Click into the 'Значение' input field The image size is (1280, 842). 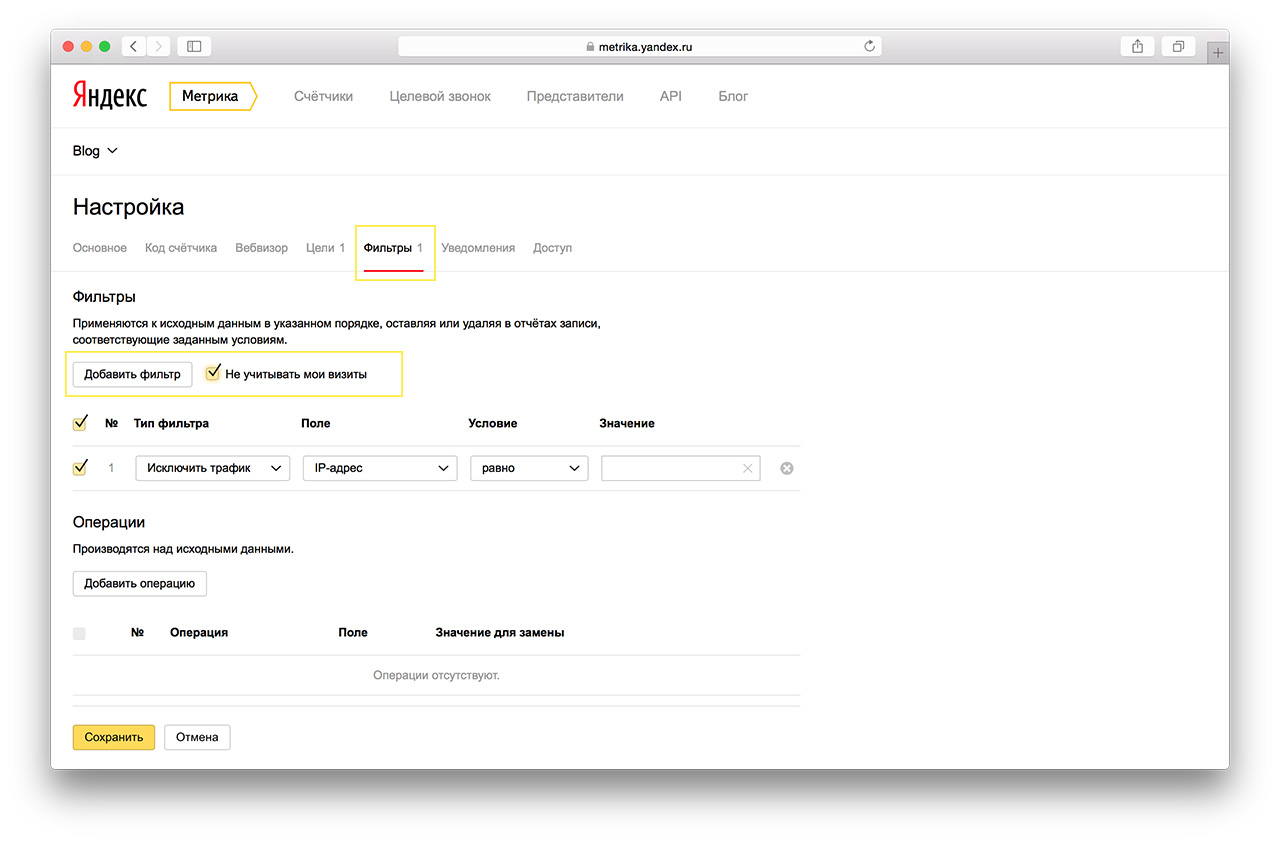[x=670, y=468]
